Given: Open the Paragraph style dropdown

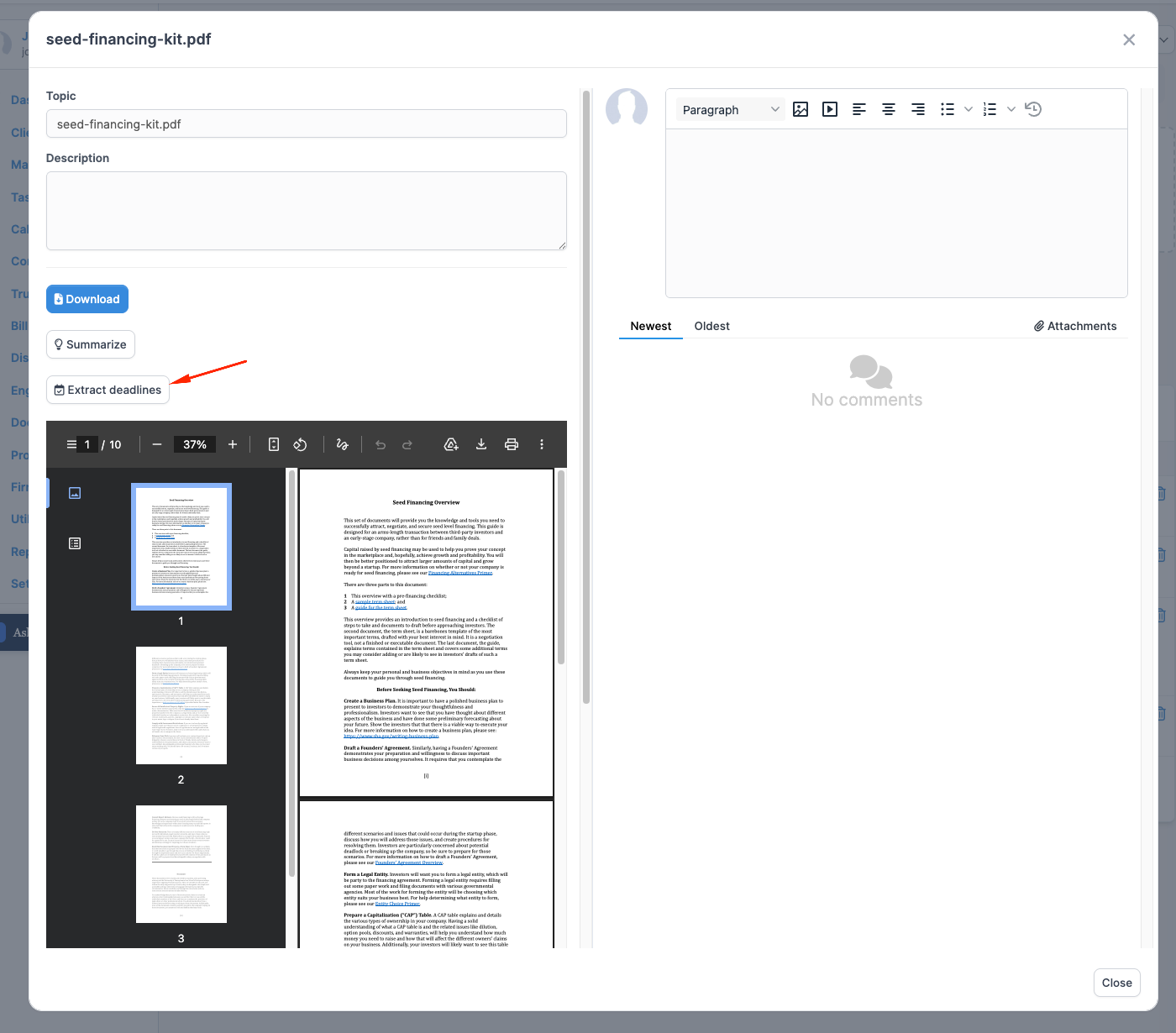Looking at the screenshot, I should coord(731,109).
